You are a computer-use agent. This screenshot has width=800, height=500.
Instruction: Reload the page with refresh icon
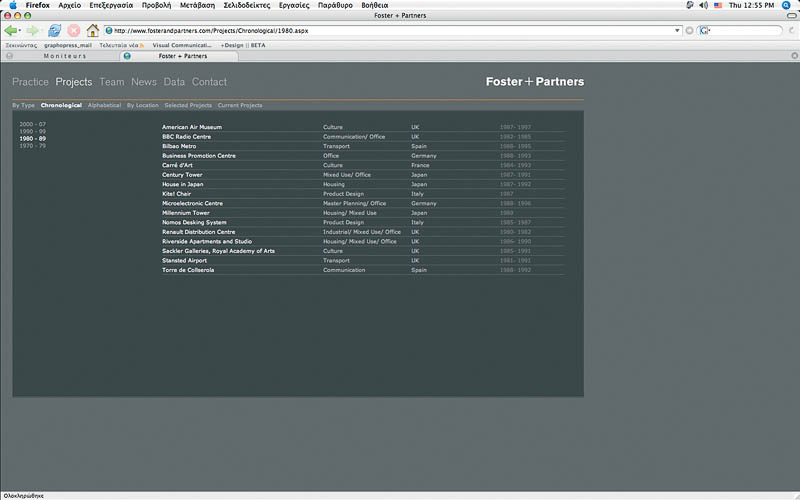[54, 31]
